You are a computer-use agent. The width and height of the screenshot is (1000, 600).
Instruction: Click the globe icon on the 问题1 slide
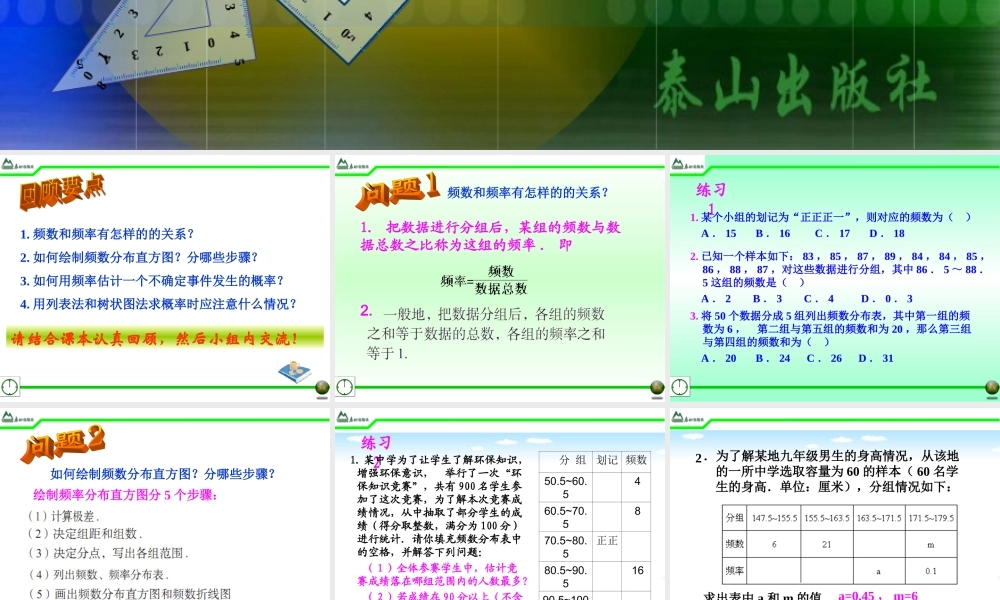[657, 388]
